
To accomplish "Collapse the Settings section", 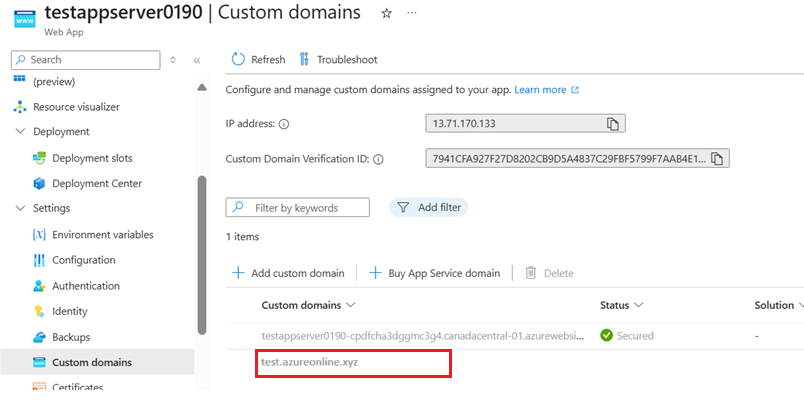I will pyautogui.click(x=20, y=208).
